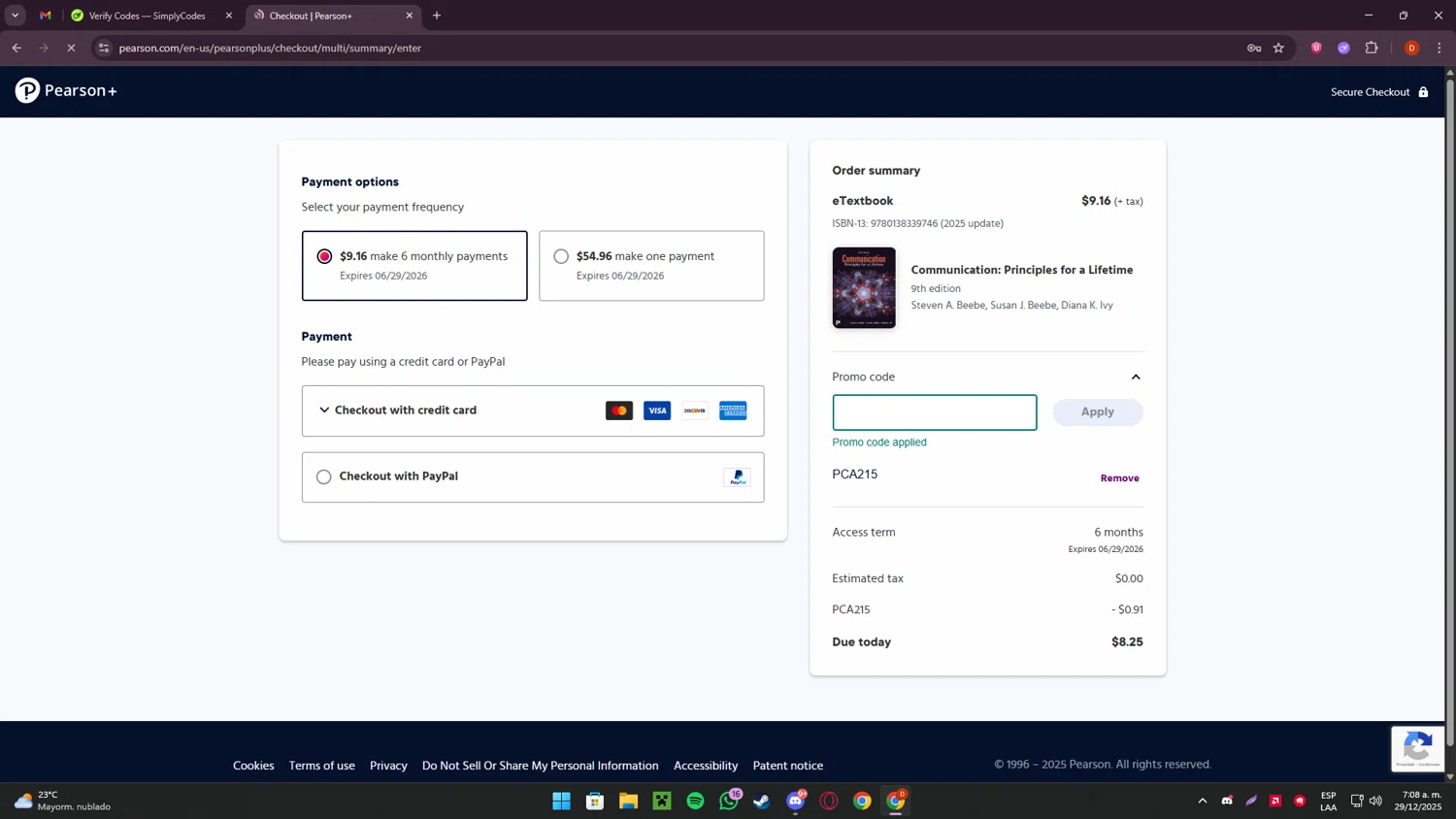Click the Secure Checkout lock icon
The height and width of the screenshot is (819, 1456).
pos(1423,92)
